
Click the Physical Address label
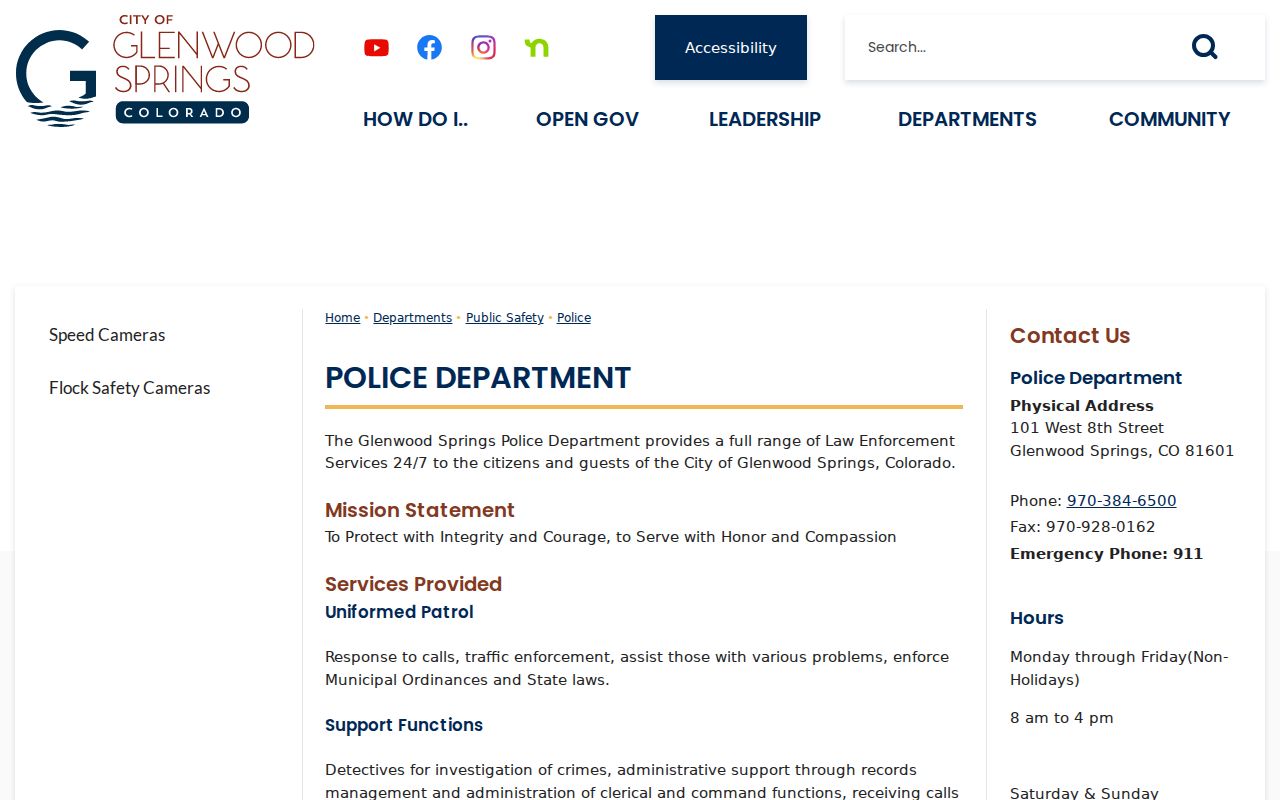click(1082, 406)
